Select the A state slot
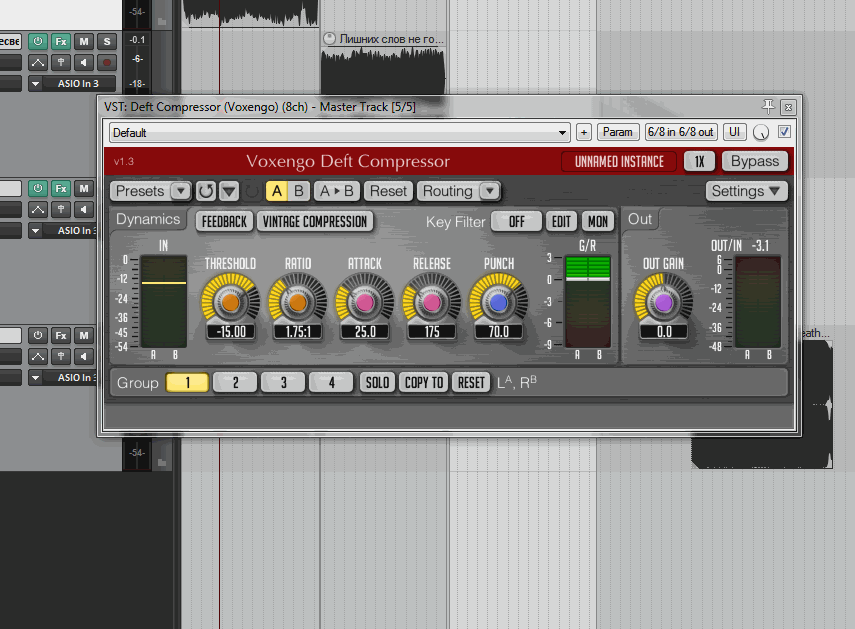Screen dimensions: 855x629 coord(277,191)
